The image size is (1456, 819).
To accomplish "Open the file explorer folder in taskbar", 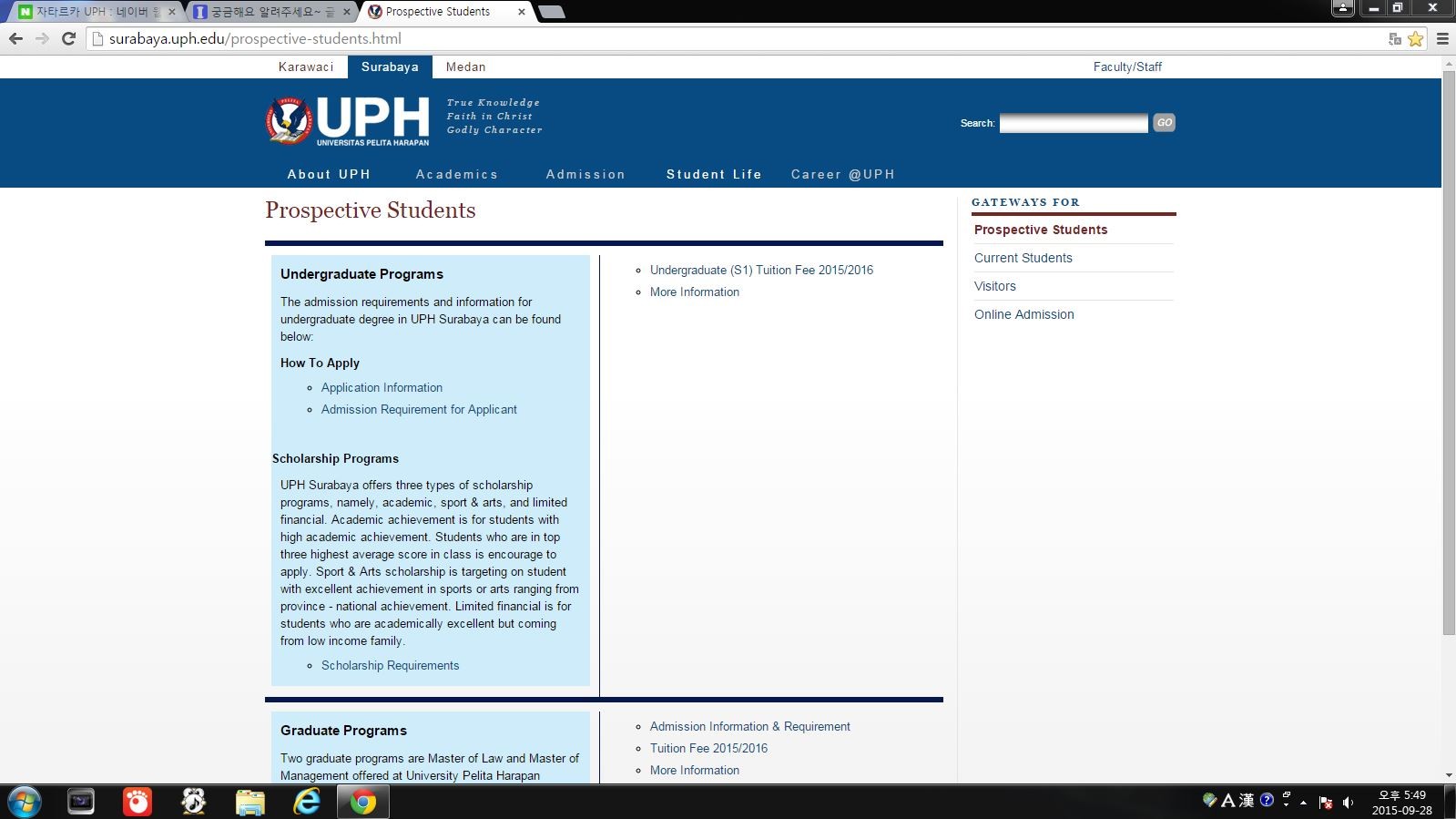I will pyautogui.click(x=249, y=802).
